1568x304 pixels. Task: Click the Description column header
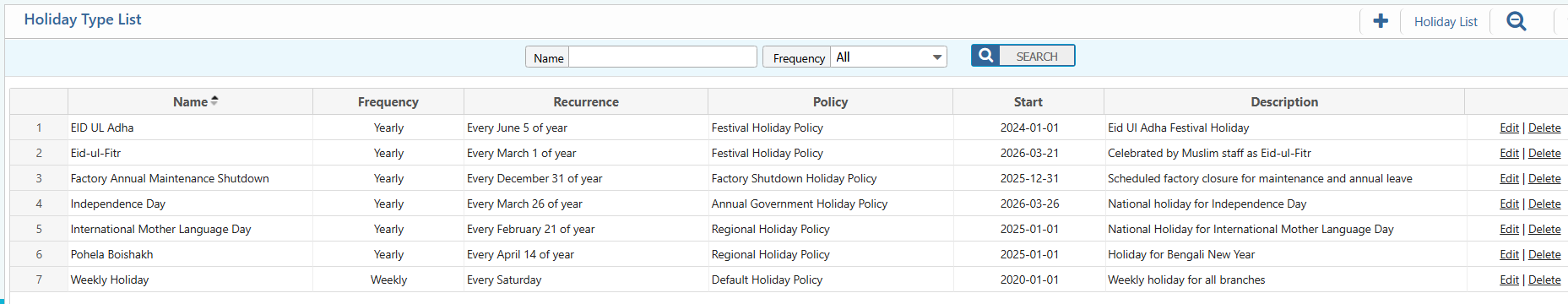pyautogui.click(x=1284, y=101)
